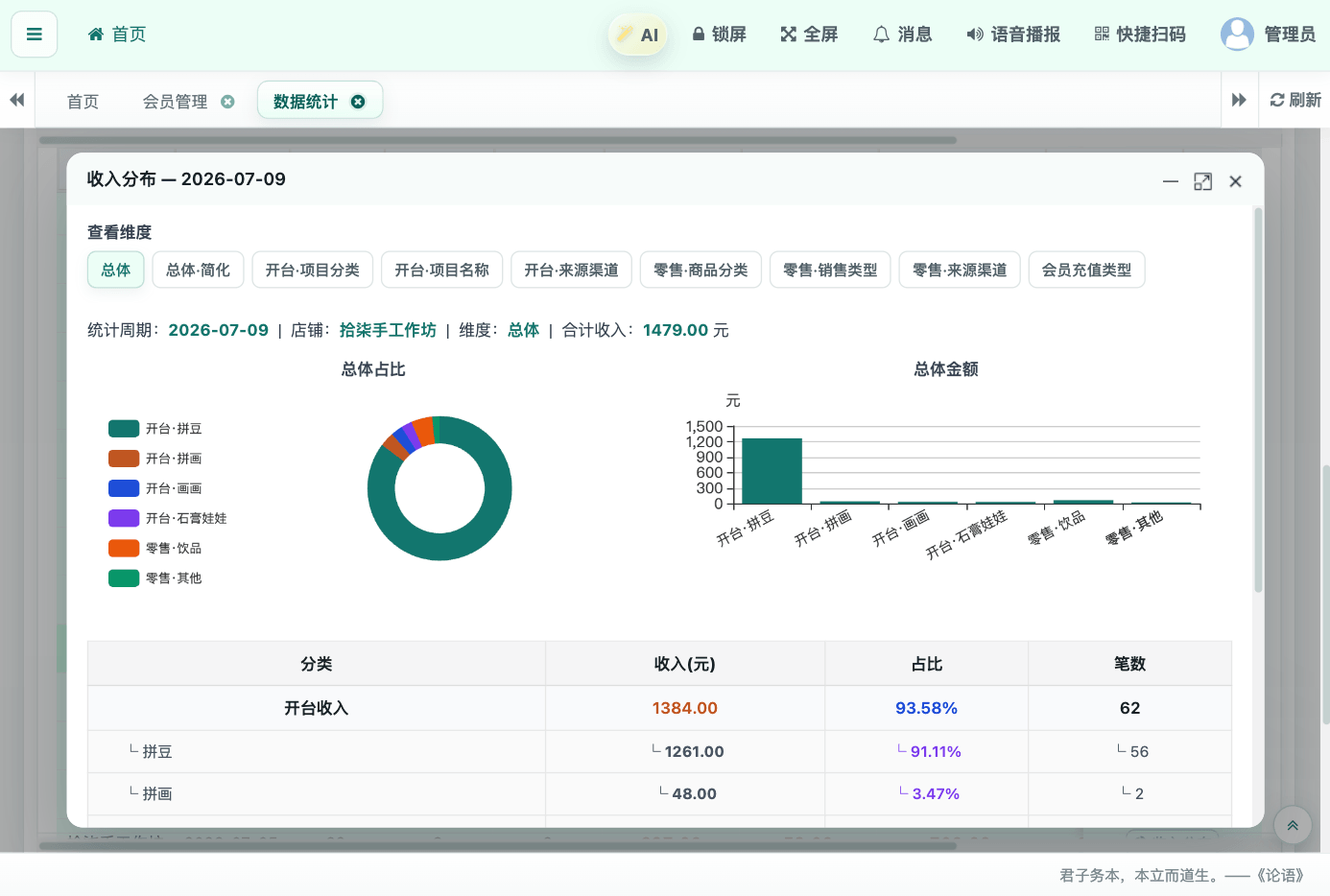Toggle 零售·饮品 legend swatch
Screen dimensions: 1330x896
pyautogui.click(x=124, y=548)
